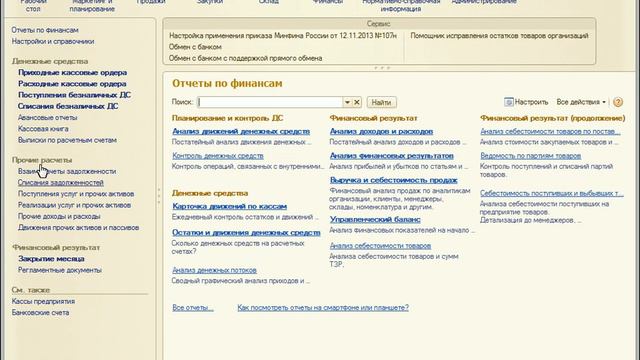Screen dimensions: 640x360
Task: Open Закрытие месяца
Action: tap(51, 259)
